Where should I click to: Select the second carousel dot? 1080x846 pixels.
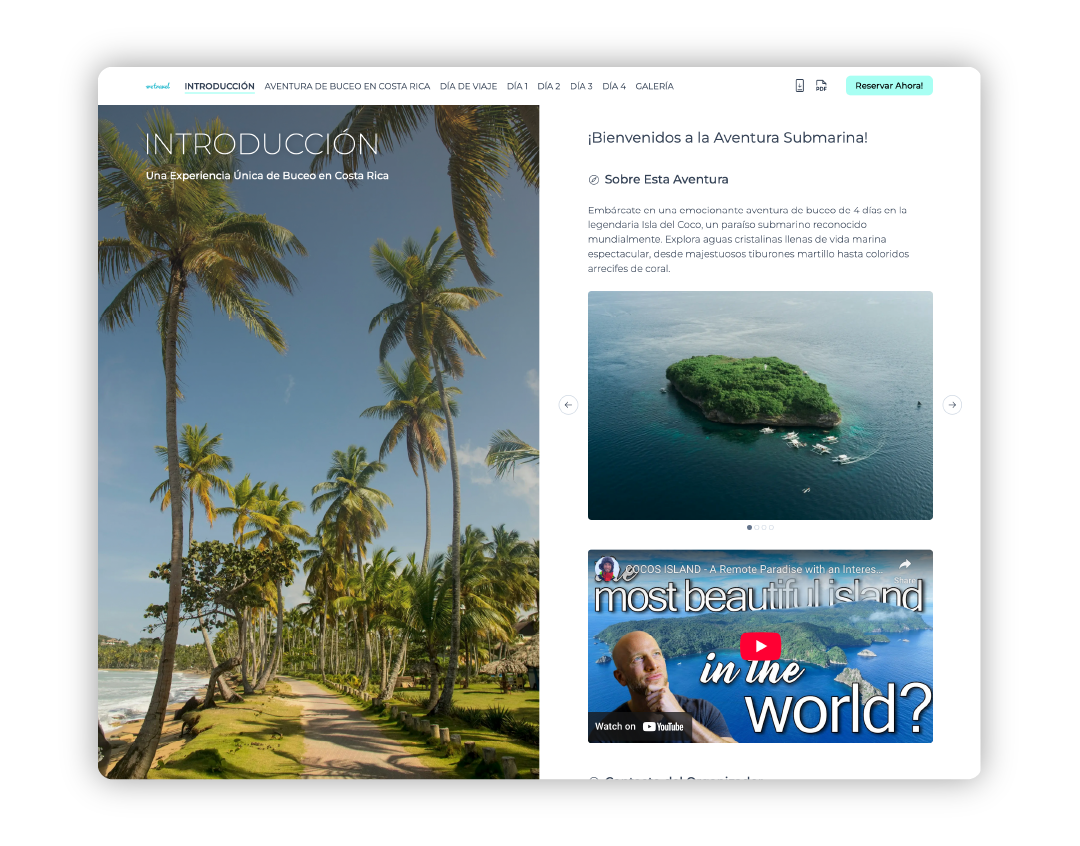tap(756, 528)
